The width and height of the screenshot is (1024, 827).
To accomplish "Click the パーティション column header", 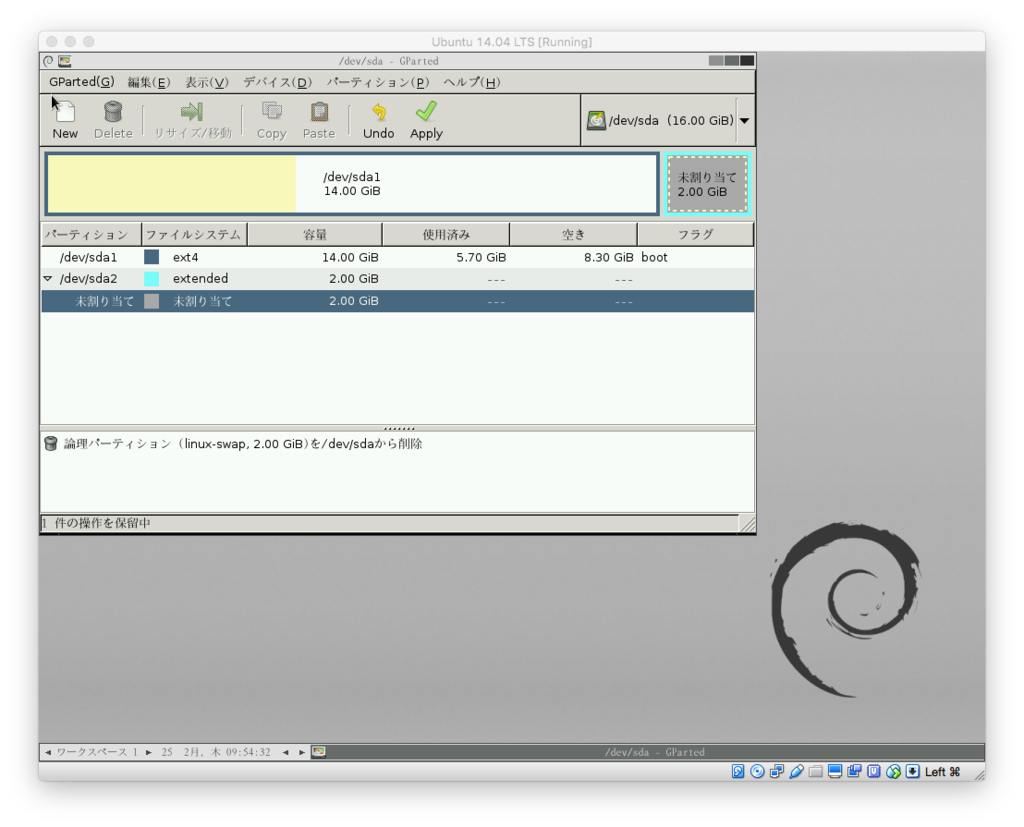I will click(x=91, y=235).
